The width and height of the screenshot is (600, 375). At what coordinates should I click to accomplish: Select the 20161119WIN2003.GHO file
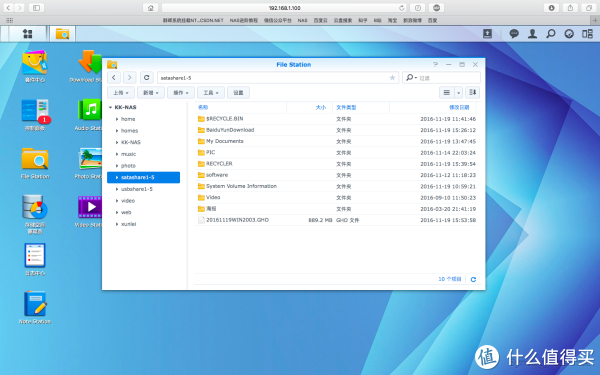[335, 220]
